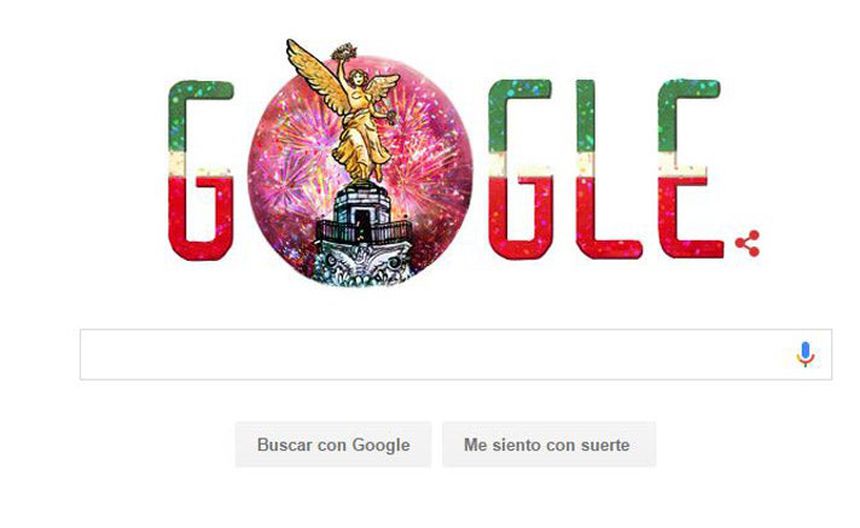Start voice search with the microphone icon
The height and width of the screenshot is (528, 860).
pyautogui.click(x=805, y=354)
